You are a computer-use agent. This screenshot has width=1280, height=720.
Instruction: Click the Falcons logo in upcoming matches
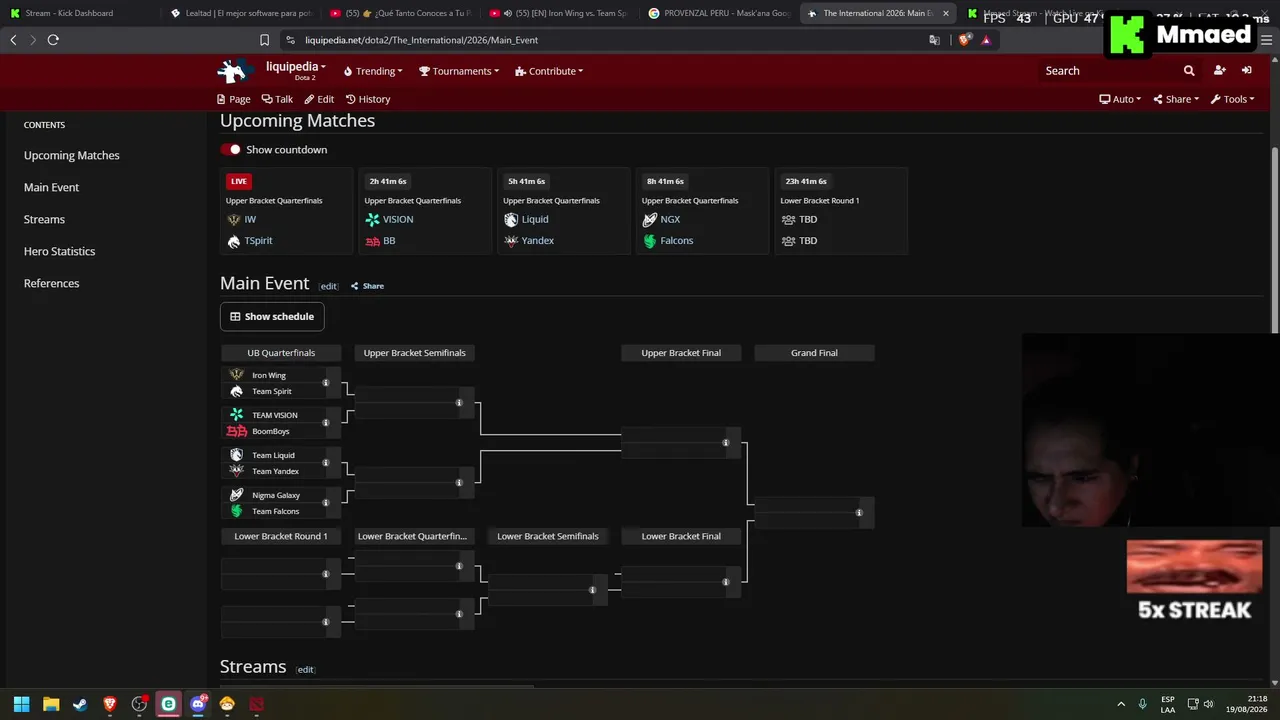650,241
